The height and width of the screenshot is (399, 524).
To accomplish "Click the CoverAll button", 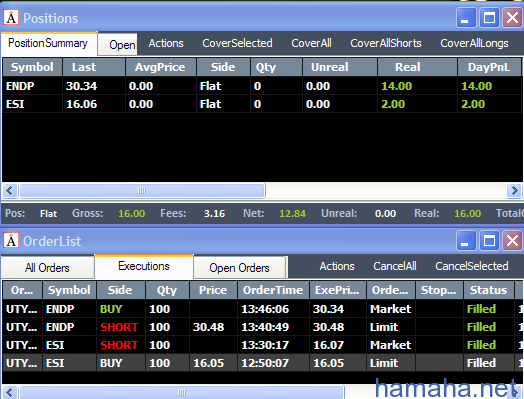I will (x=311, y=43).
